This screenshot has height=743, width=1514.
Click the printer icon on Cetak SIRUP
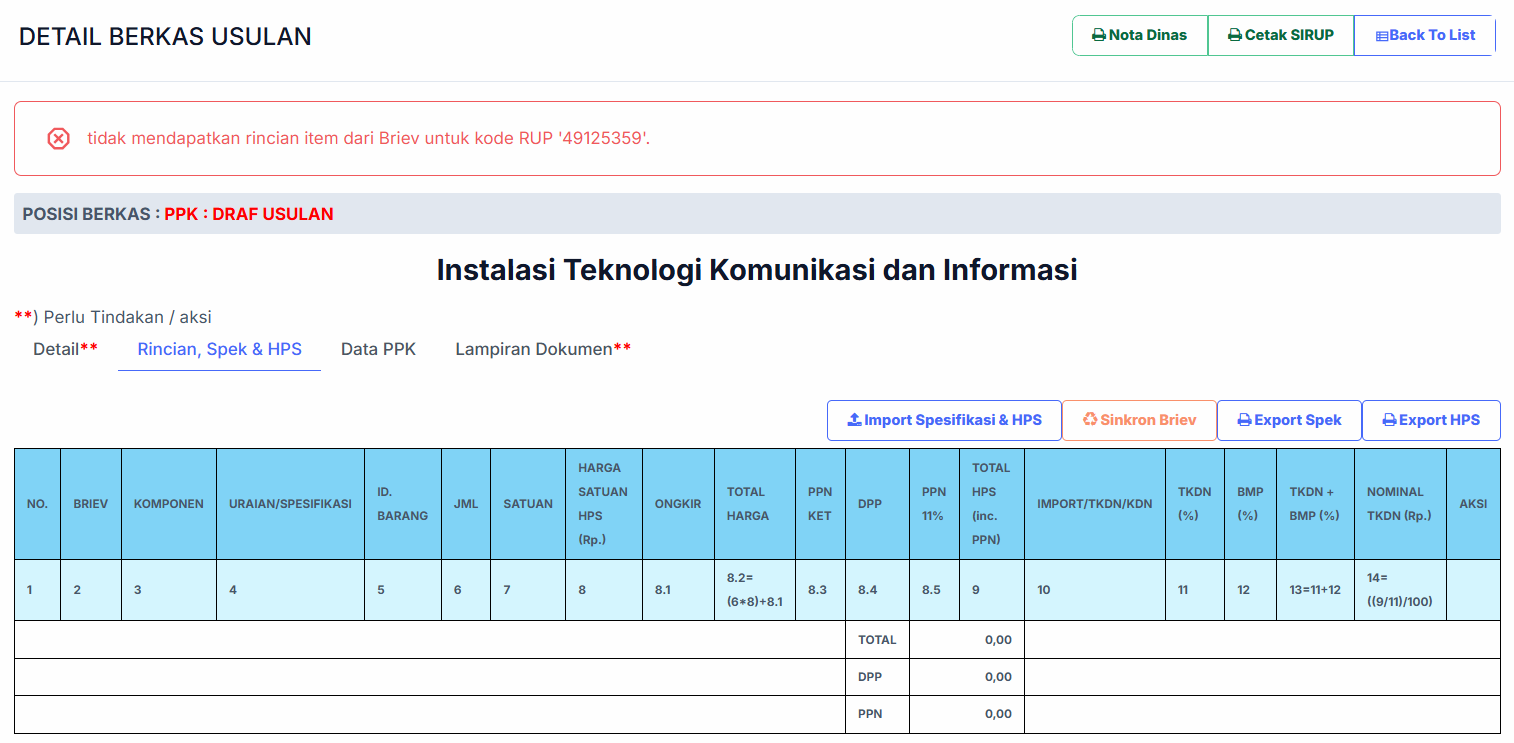tap(1234, 35)
